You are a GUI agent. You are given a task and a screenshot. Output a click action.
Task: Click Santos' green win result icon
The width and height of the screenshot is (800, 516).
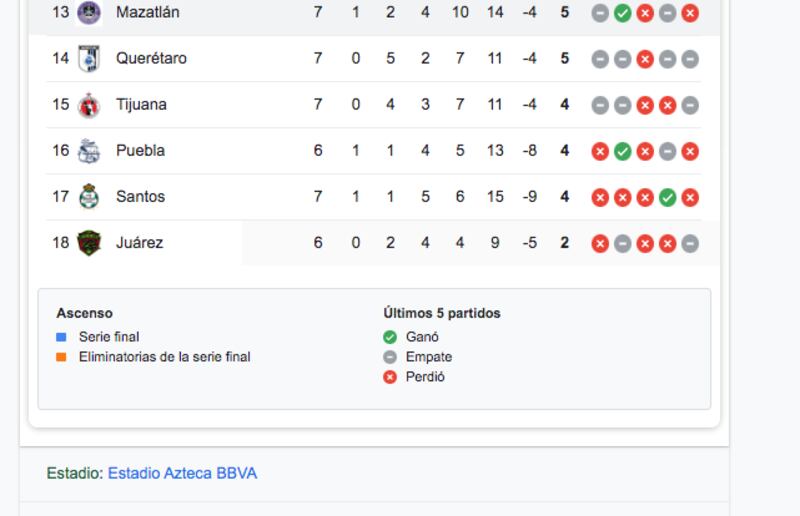pyautogui.click(x=667, y=198)
